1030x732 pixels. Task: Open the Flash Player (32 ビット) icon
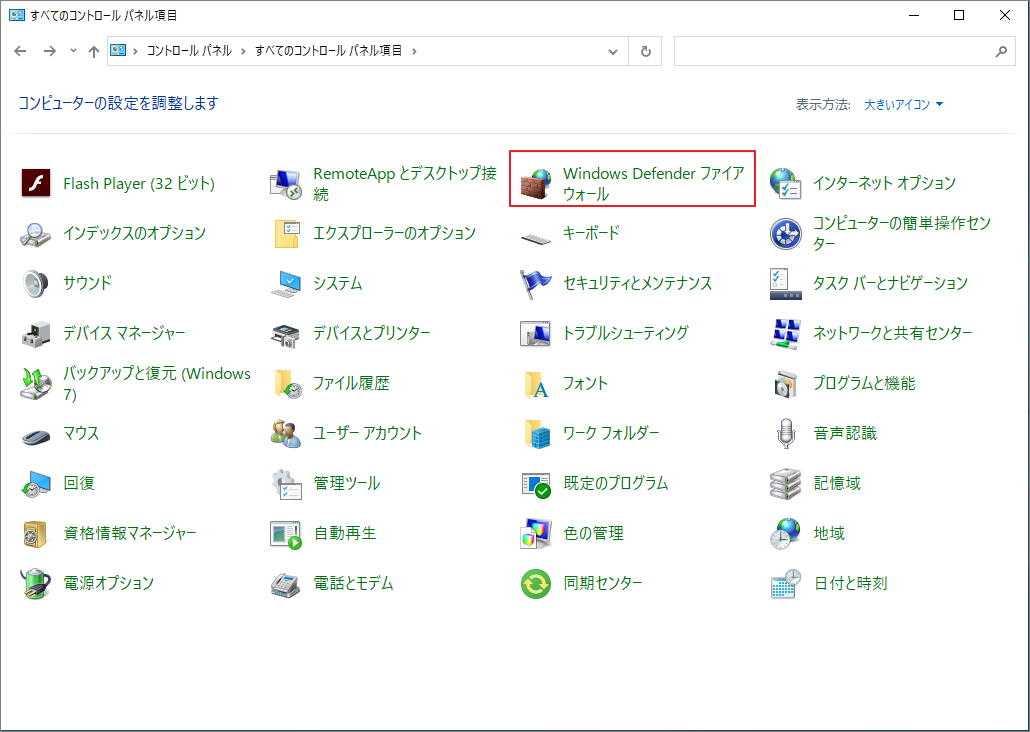click(x=35, y=183)
